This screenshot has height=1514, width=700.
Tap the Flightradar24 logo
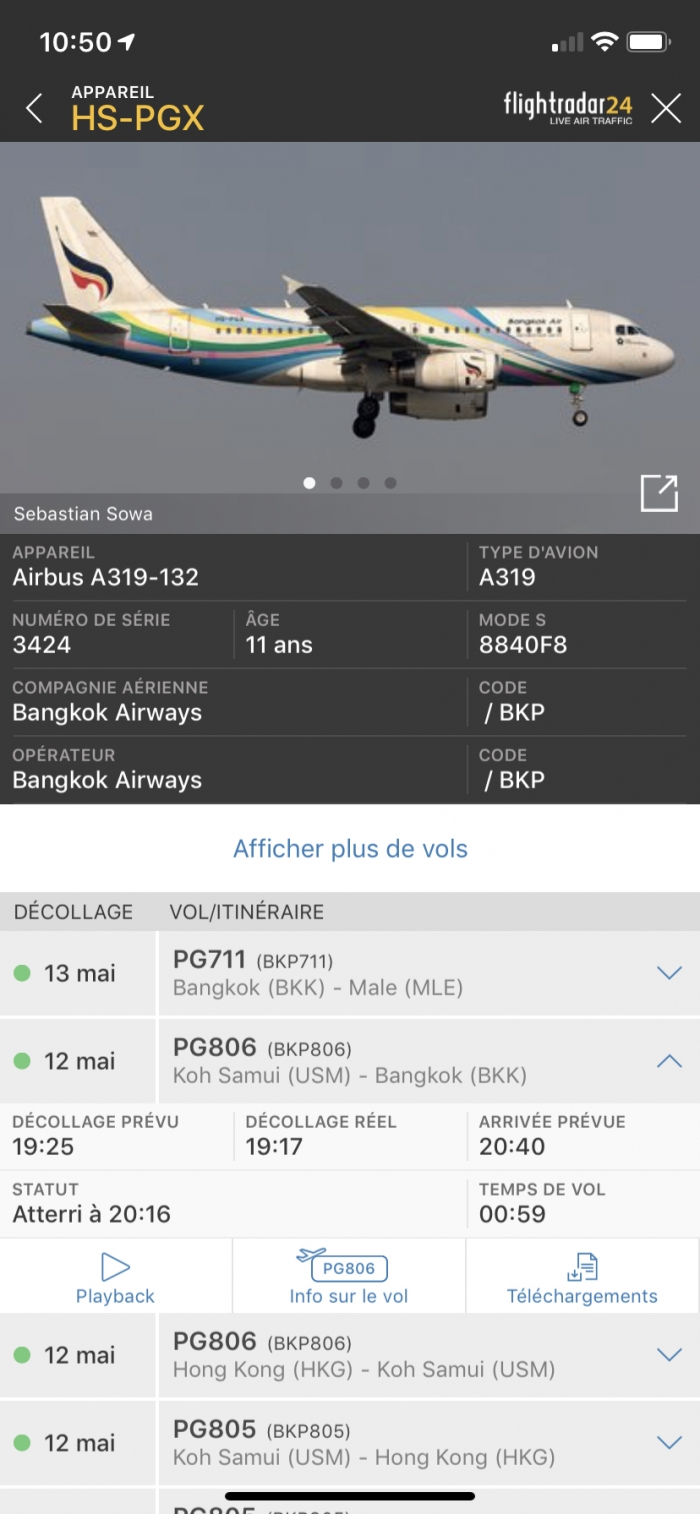pos(568,107)
